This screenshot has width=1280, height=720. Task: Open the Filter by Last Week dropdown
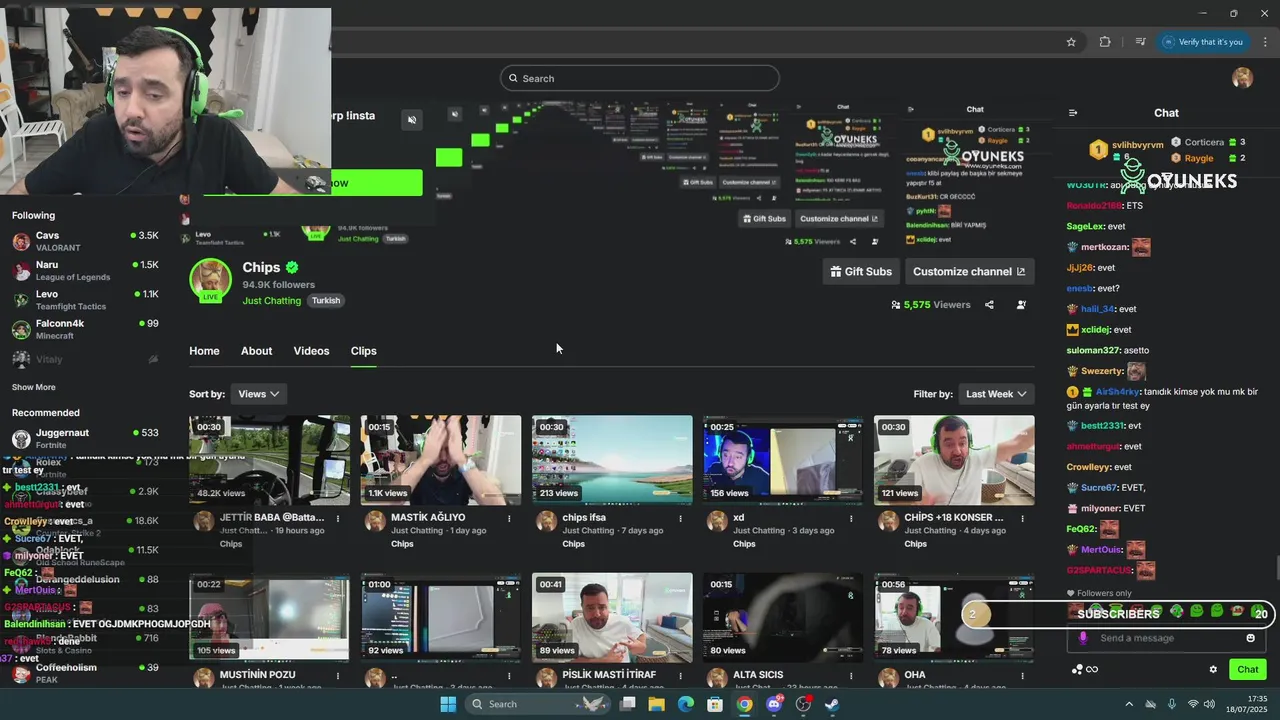[x=996, y=394]
